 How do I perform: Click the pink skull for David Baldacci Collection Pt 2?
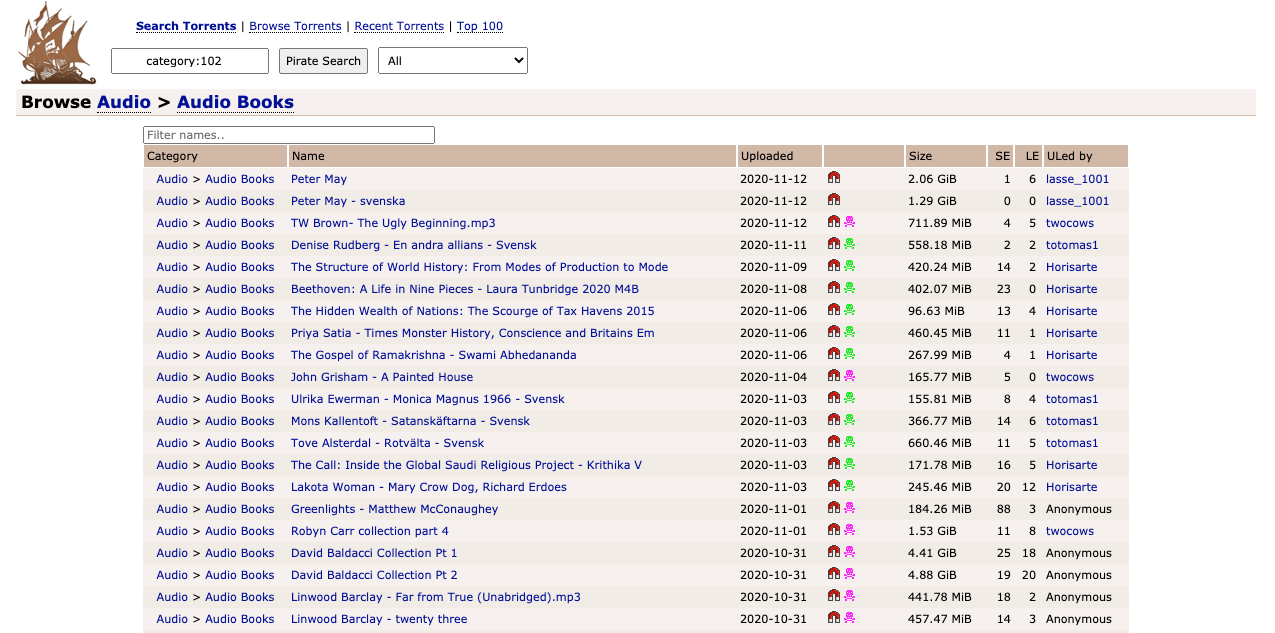(x=849, y=574)
